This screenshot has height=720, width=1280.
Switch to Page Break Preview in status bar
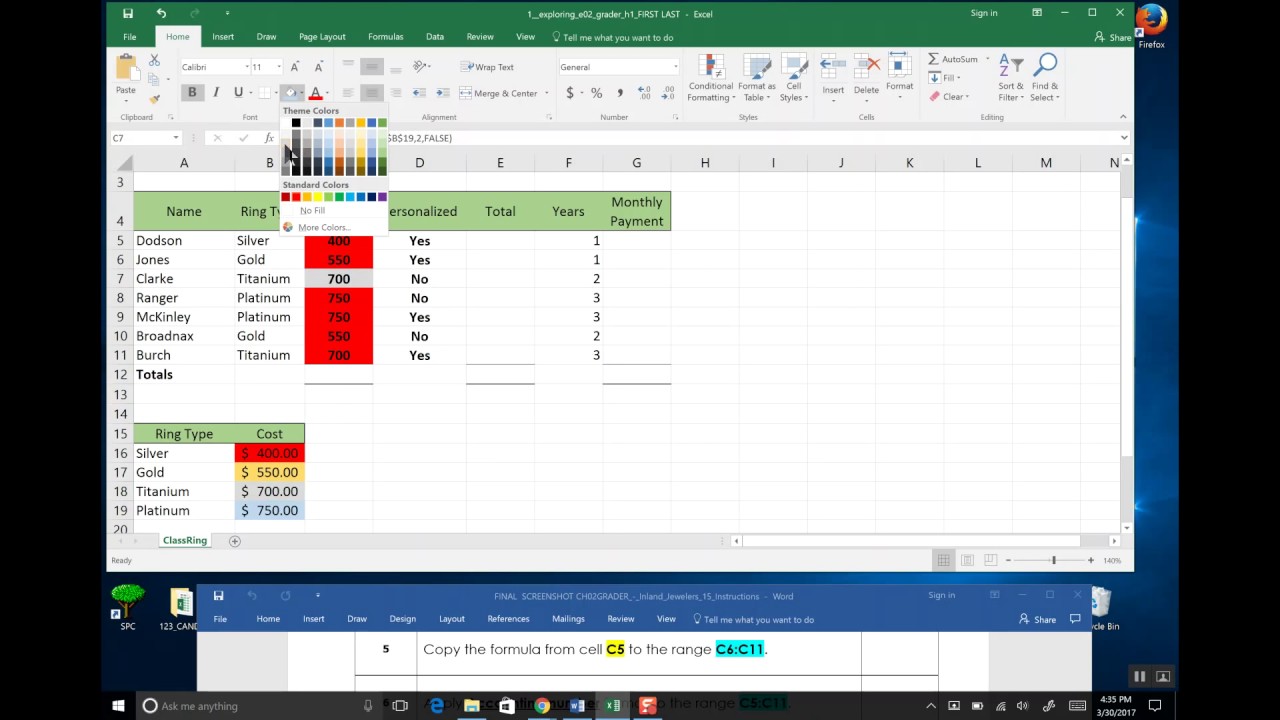(989, 560)
